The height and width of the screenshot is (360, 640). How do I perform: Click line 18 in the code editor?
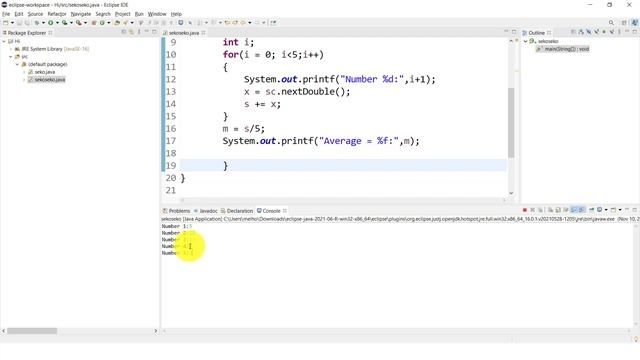pyautogui.click(x=343, y=153)
